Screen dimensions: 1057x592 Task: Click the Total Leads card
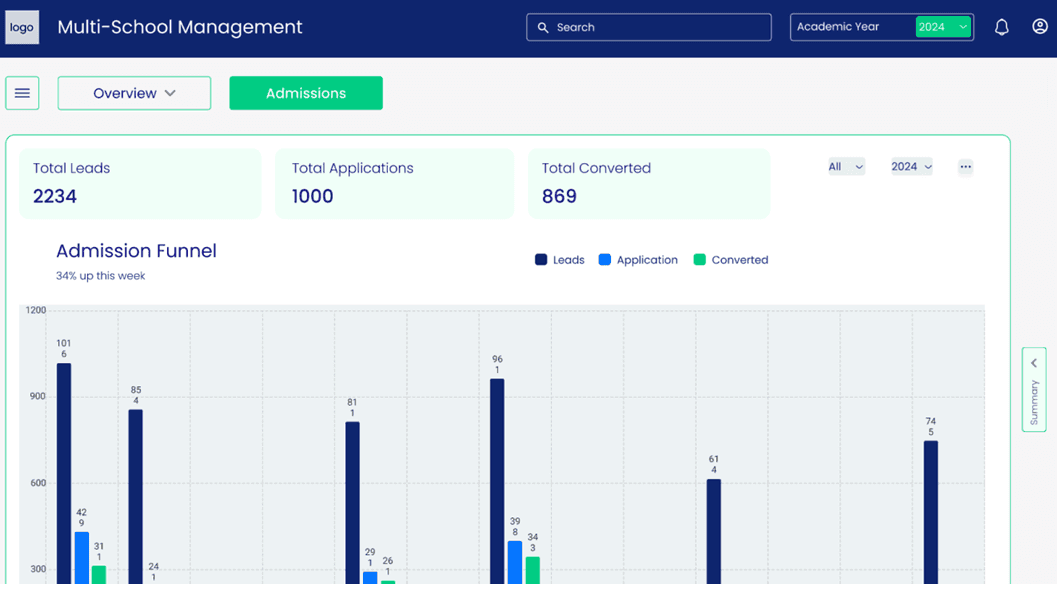click(140, 183)
